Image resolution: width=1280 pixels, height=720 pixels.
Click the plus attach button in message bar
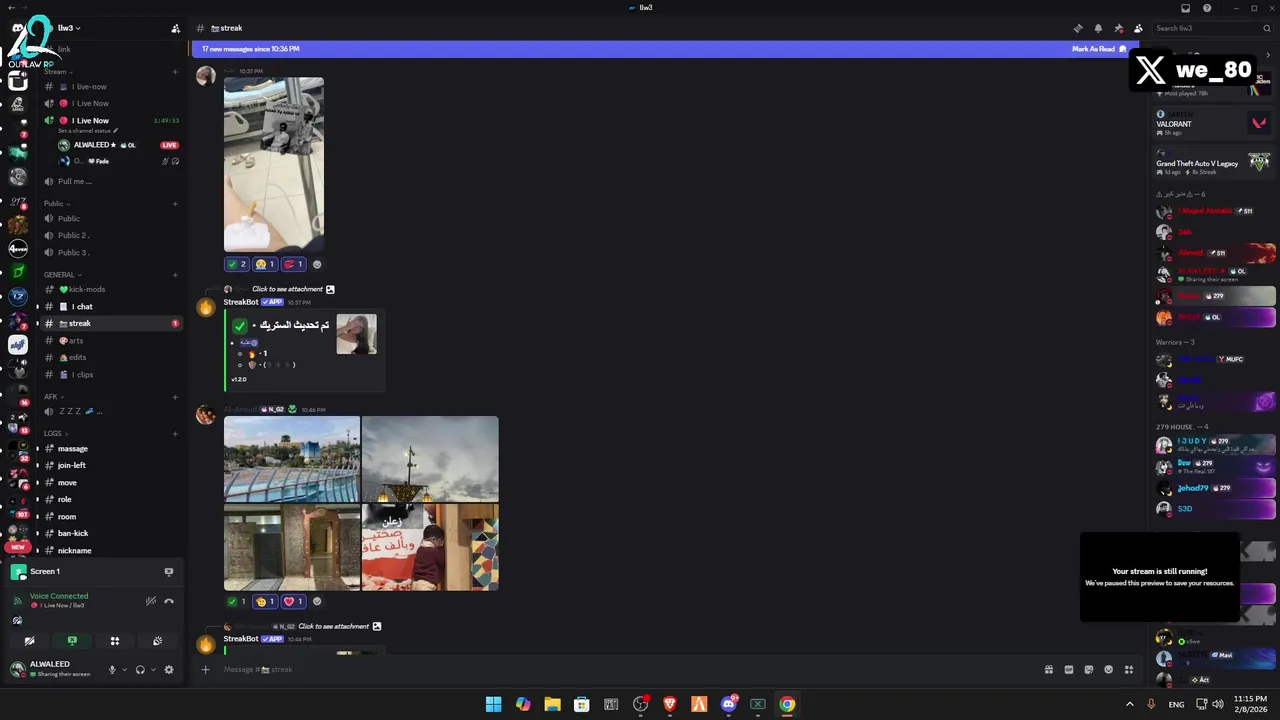(x=205, y=669)
